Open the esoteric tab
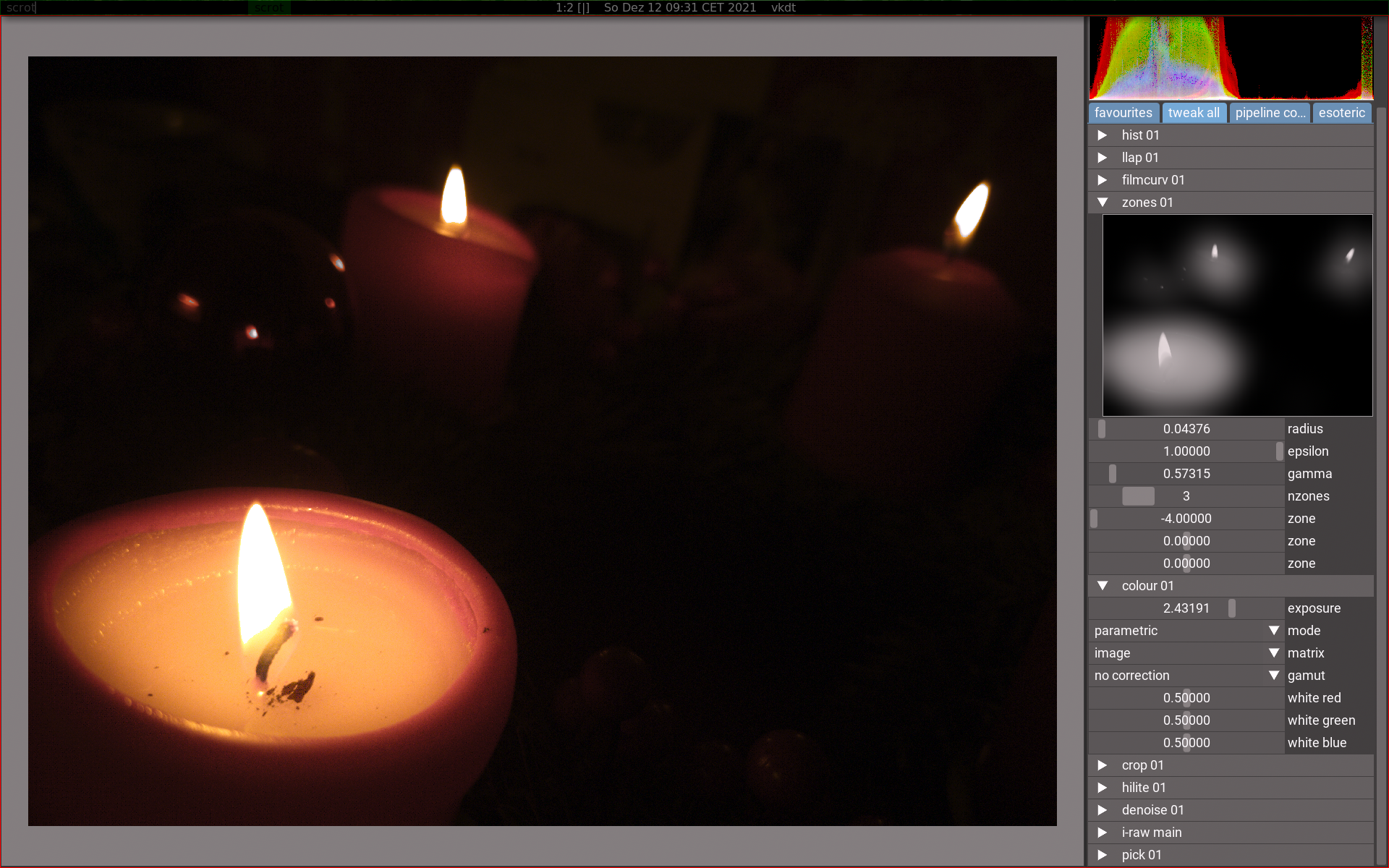 tap(1341, 113)
